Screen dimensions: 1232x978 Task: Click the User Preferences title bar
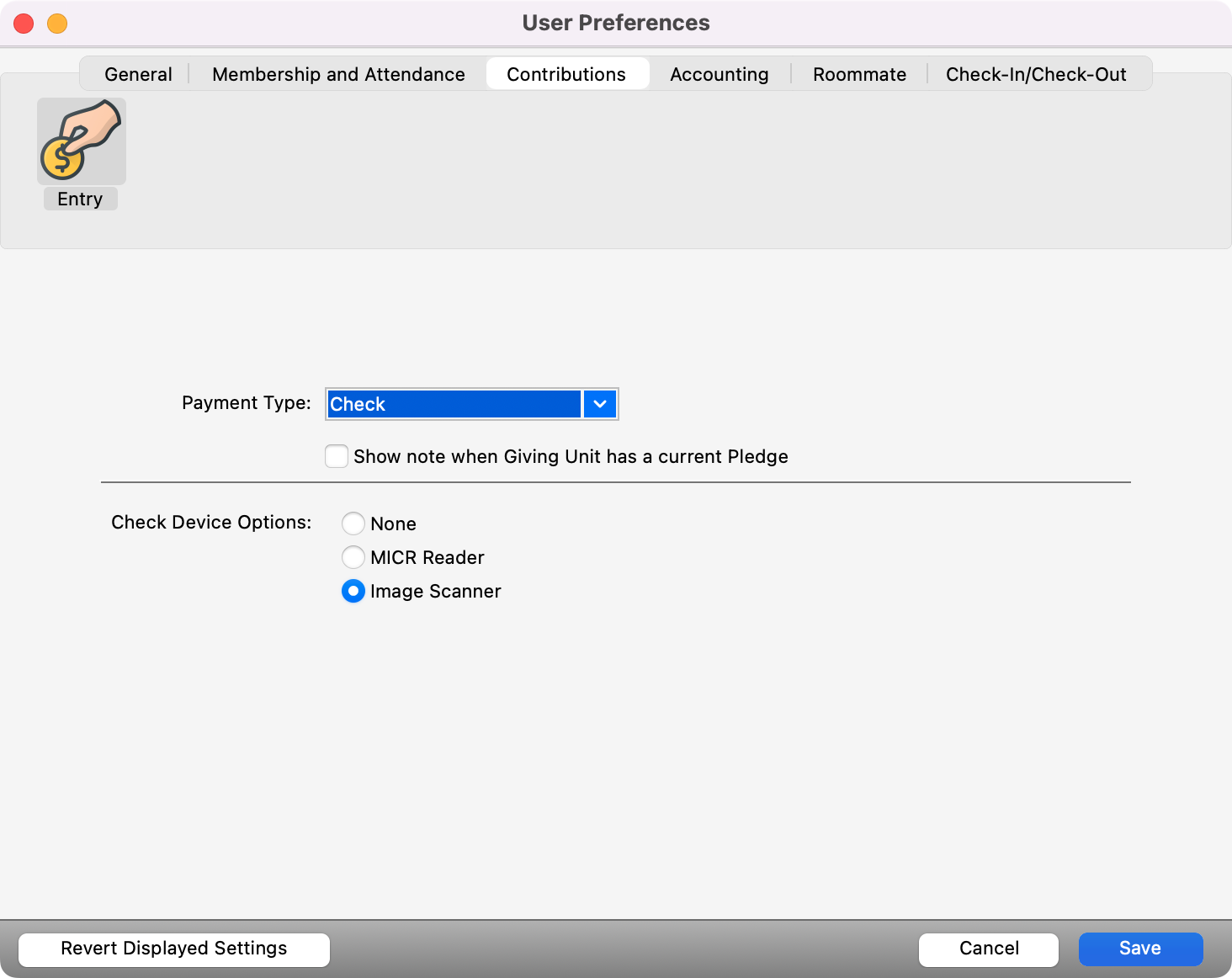tap(616, 23)
